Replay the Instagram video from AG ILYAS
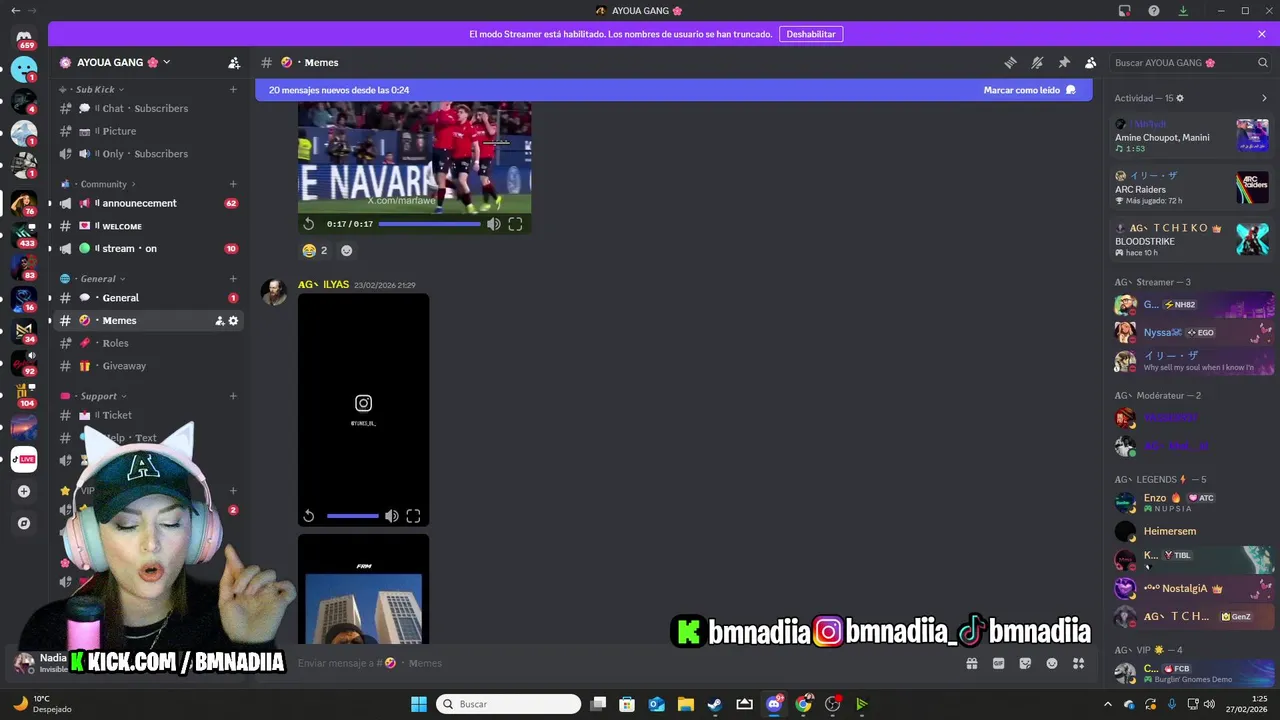The image size is (1280, 720). pyautogui.click(x=309, y=516)
